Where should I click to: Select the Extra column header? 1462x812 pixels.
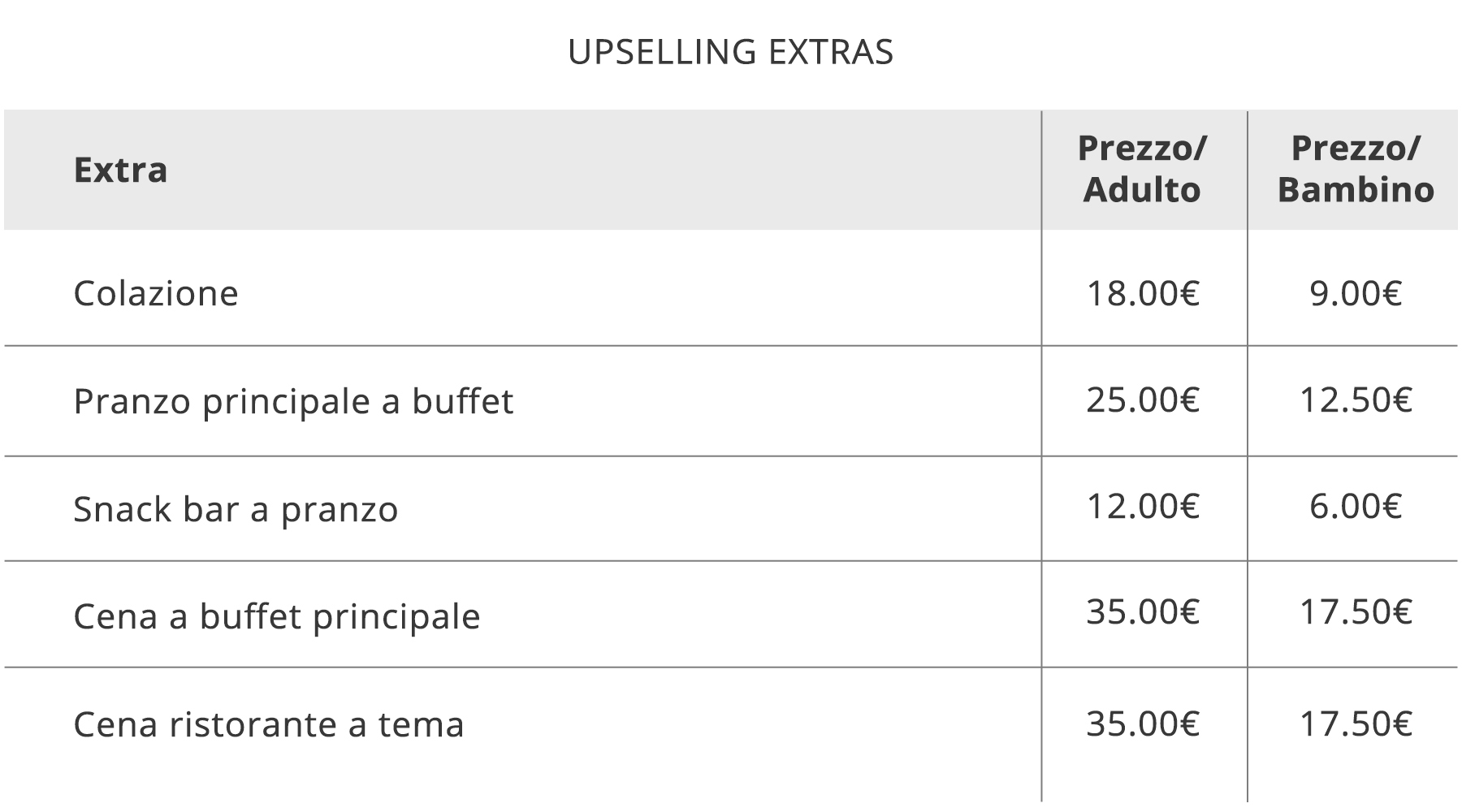(120, 170)
